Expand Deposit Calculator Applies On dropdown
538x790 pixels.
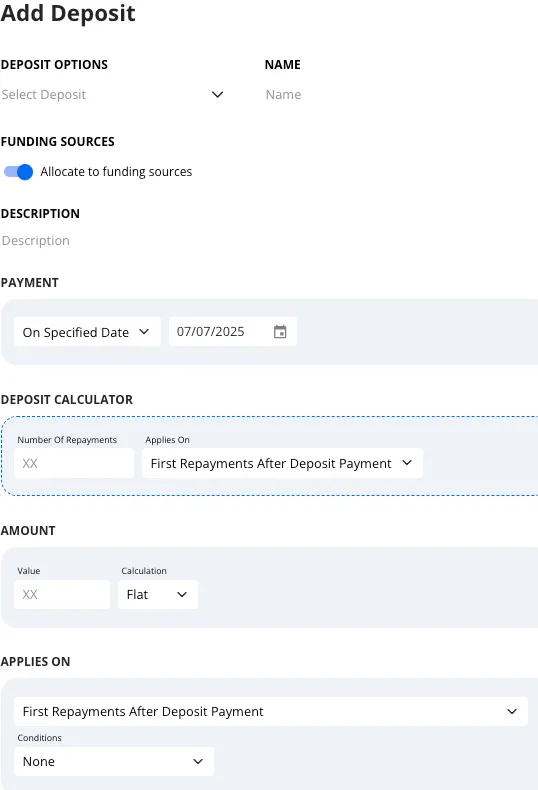283,463
